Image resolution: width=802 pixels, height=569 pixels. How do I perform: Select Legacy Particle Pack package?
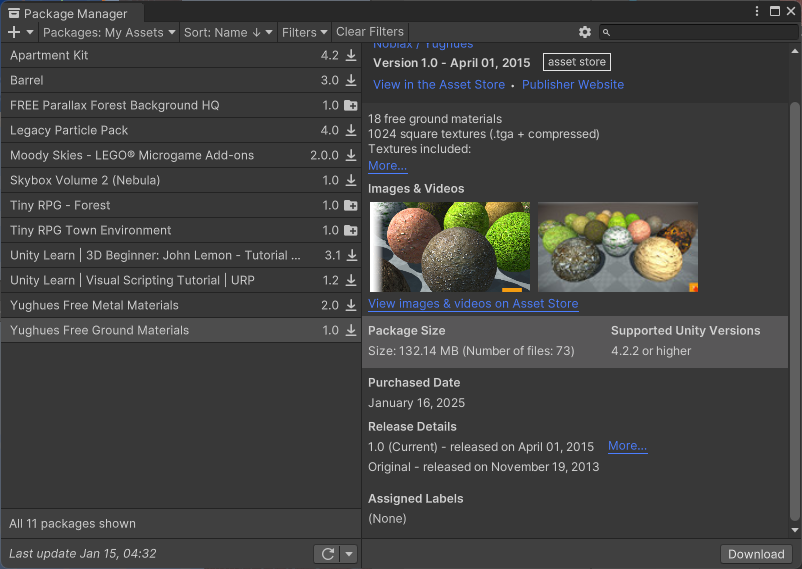pos(181,130)
